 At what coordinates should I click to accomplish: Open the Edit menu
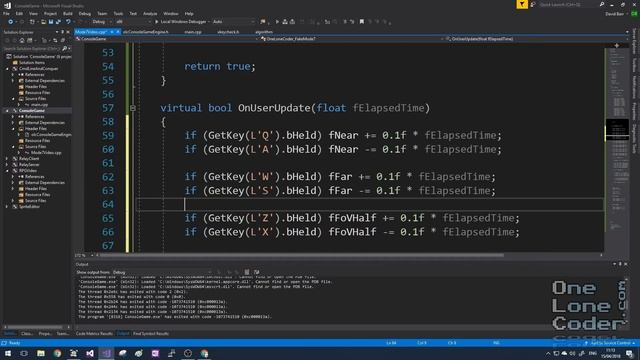point(19,13)
